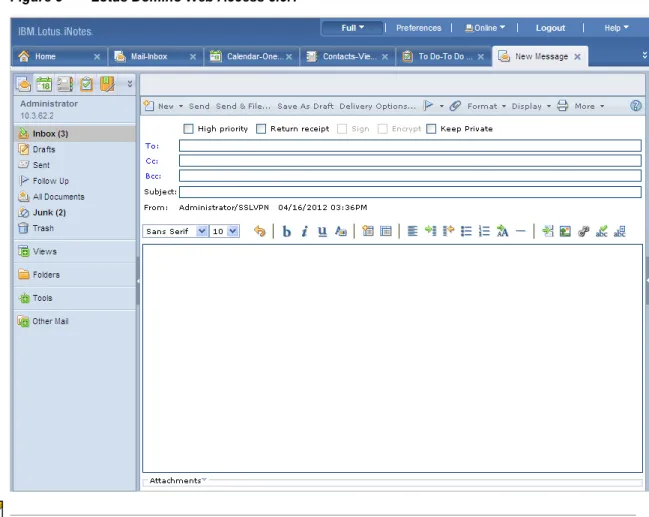Click the Send button
Image resolution: width=649 pixels, height=517 pixels.
(x=199, y=106)
